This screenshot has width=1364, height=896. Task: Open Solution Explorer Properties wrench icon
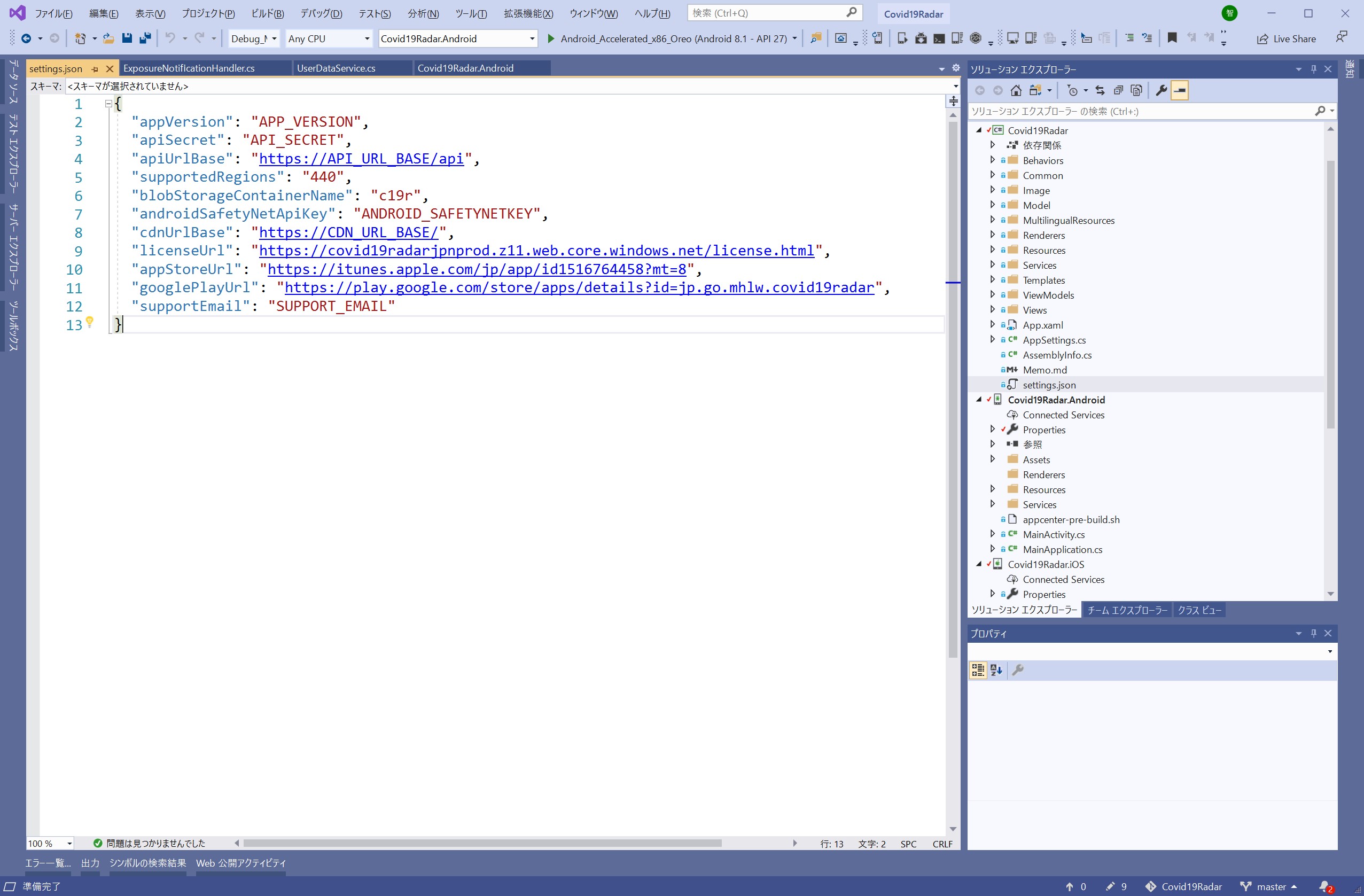coord(1161,91)
